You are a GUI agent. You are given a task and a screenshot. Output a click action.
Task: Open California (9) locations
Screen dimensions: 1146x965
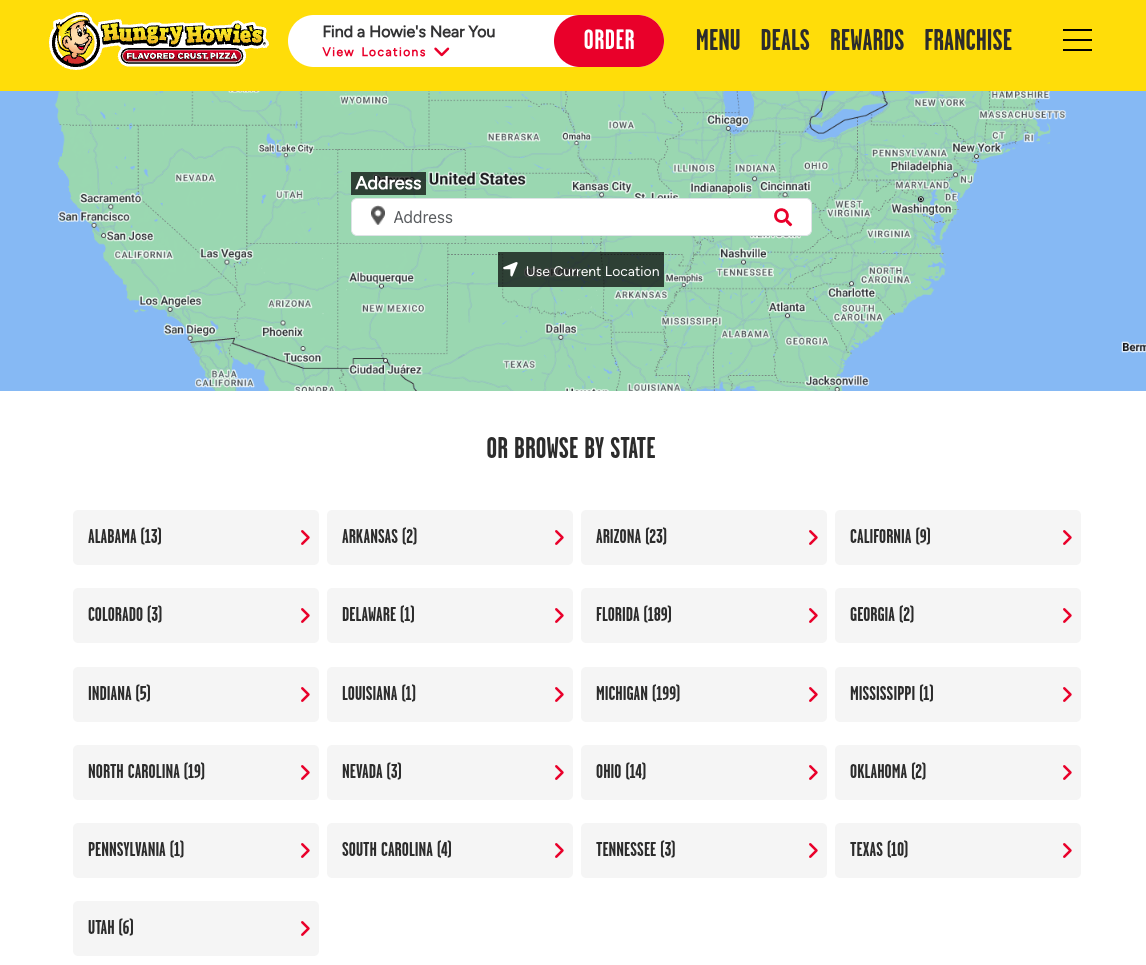click(x=957, y=537)
